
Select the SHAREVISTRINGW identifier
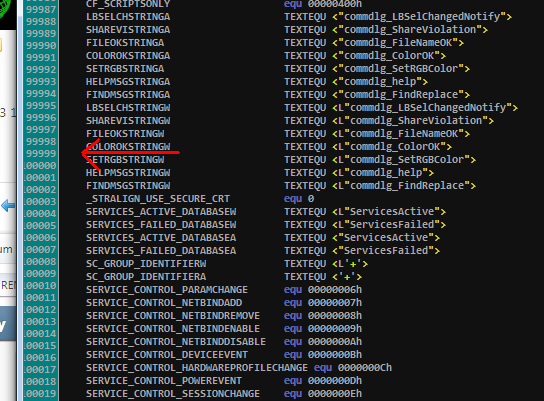coord(128,121)
